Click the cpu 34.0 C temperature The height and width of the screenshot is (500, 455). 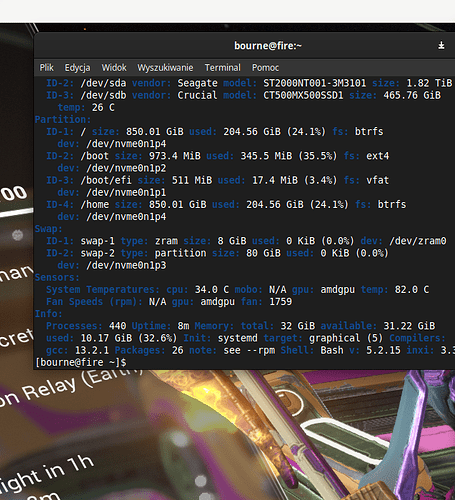(x=212, y=289)
